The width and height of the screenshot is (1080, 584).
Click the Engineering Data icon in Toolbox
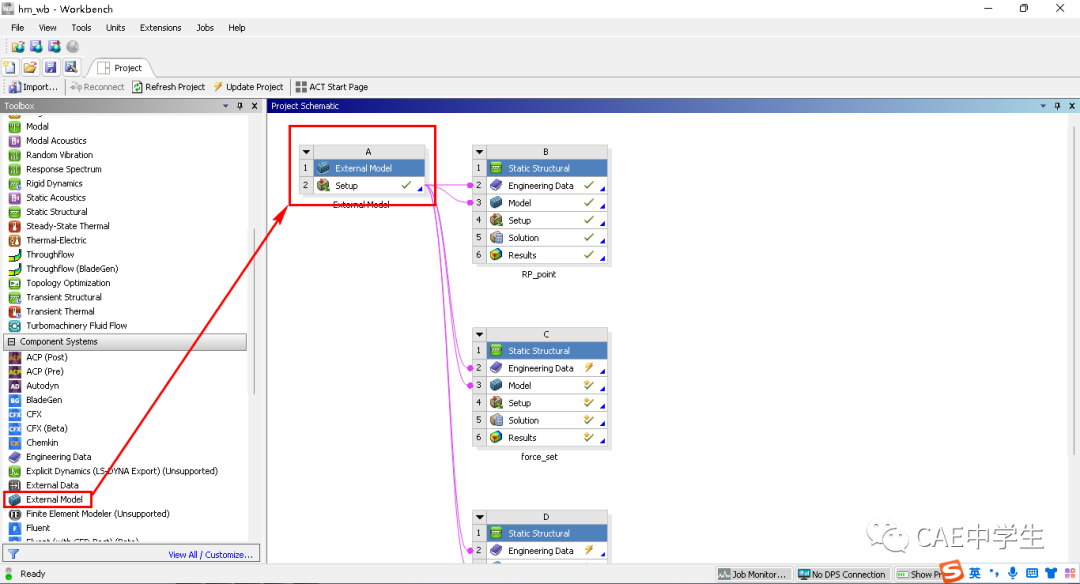tap(14, 457)
